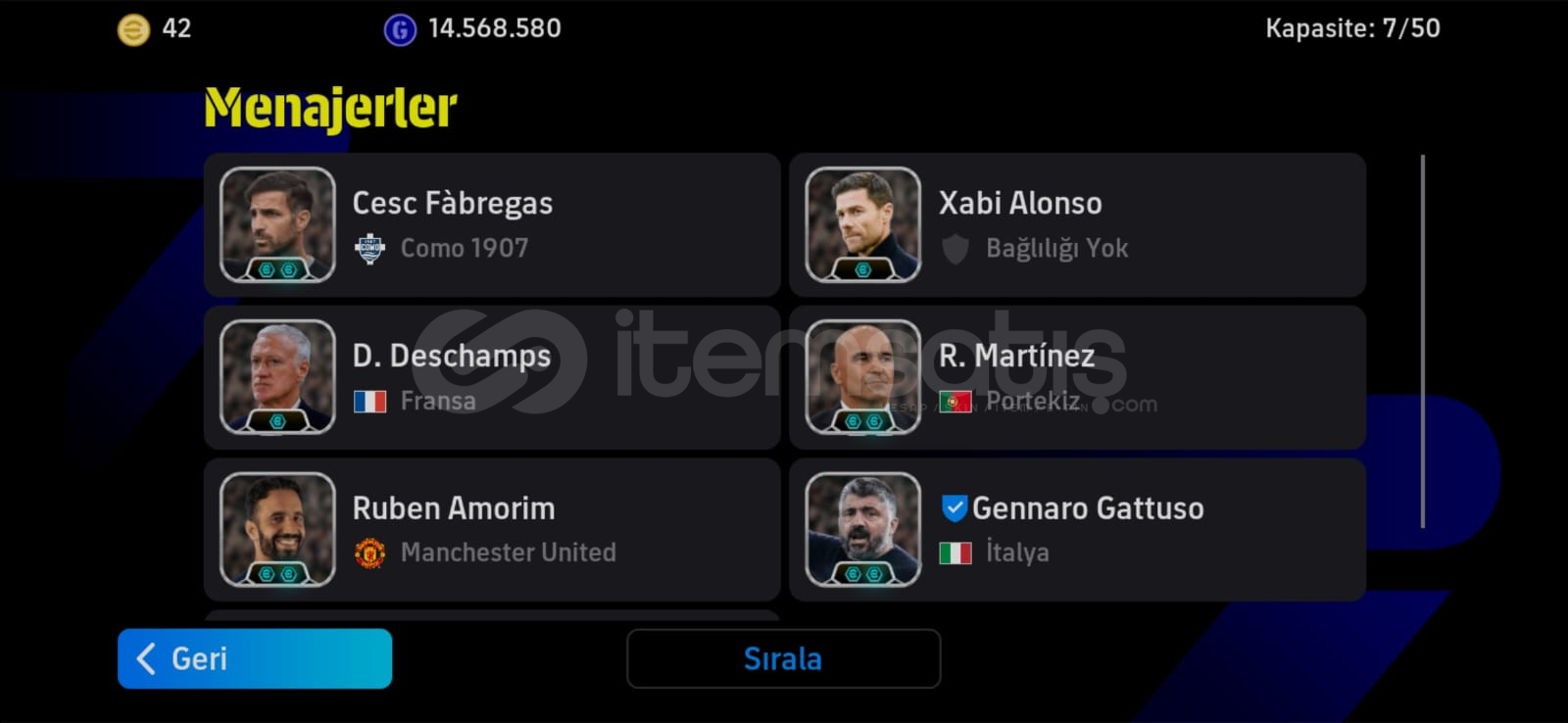
Task: Click the Como 1907 club crest
Action: pyautogui.click(x=369, y=250)
